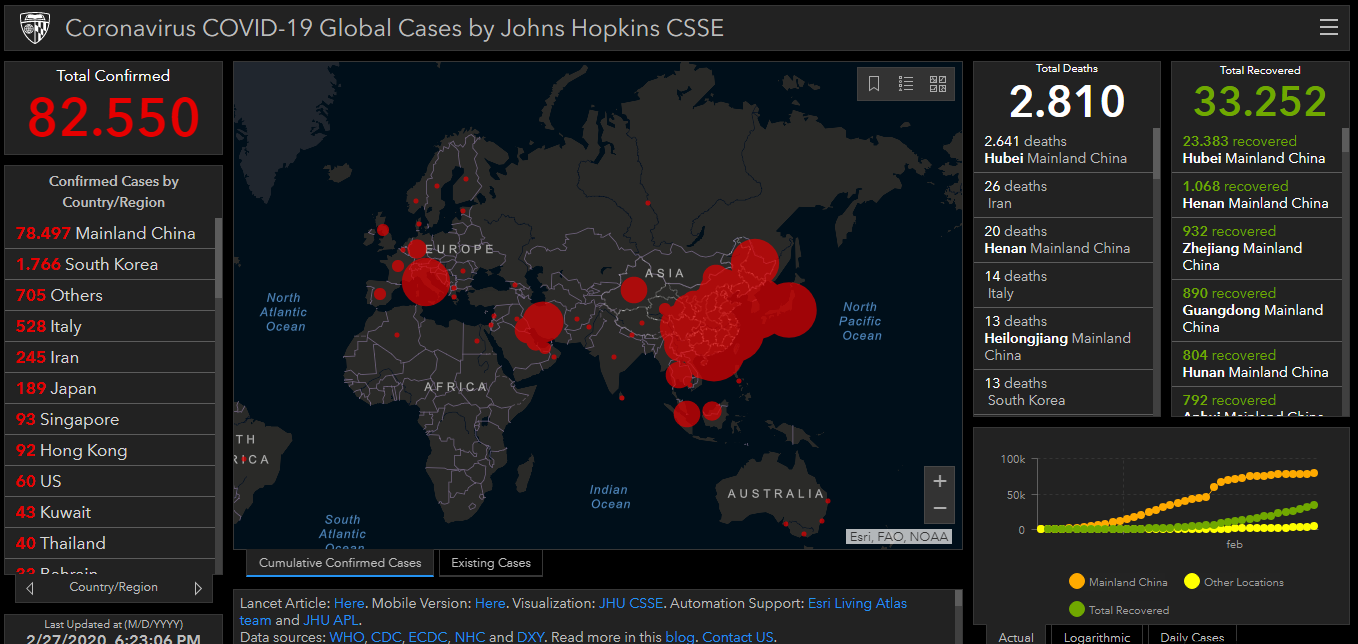Open the hamburger menu at top right
The image size is (1358, 644).
1328,28
